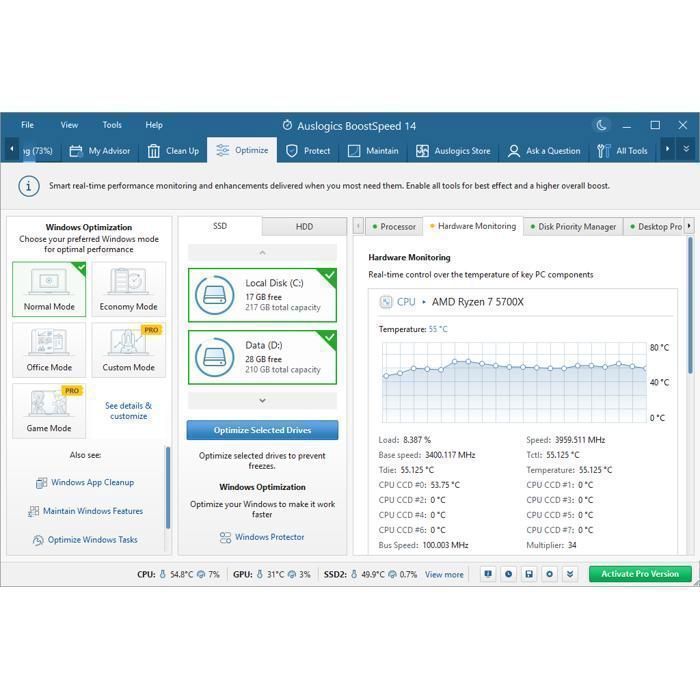Open the Tools menu
The width and height of the screenshot is (700, 700).
(112, 125)
